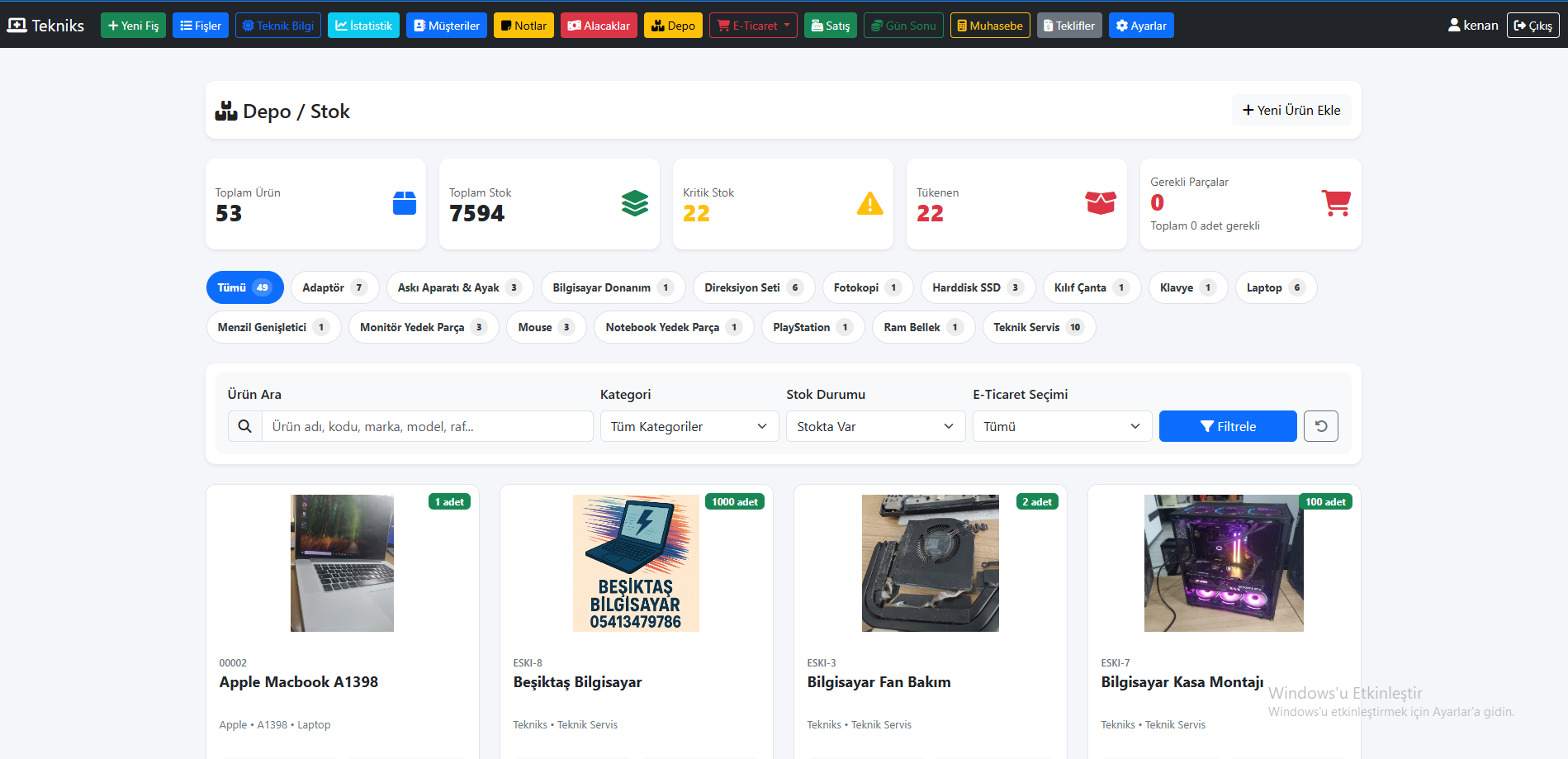Viewport: 1568px width, 759px height.
Task: Click the Tekniks logo in the navbar
Action: tap(45, 26)
